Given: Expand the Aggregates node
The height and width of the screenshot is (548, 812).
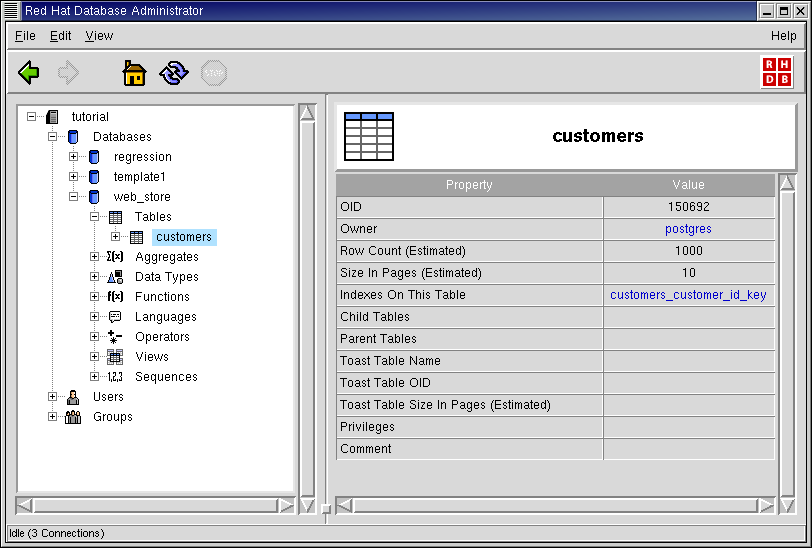Looking at the screenshot, I should [x=94, y=256].
